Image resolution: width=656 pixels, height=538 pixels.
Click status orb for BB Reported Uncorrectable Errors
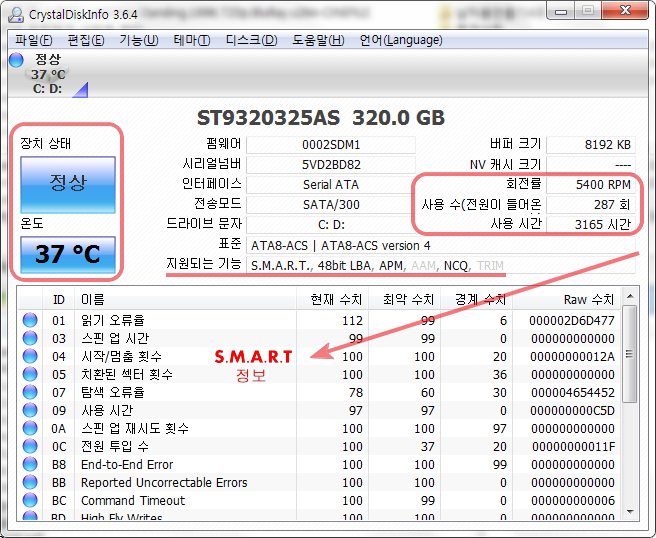click(x=30, y=482)
